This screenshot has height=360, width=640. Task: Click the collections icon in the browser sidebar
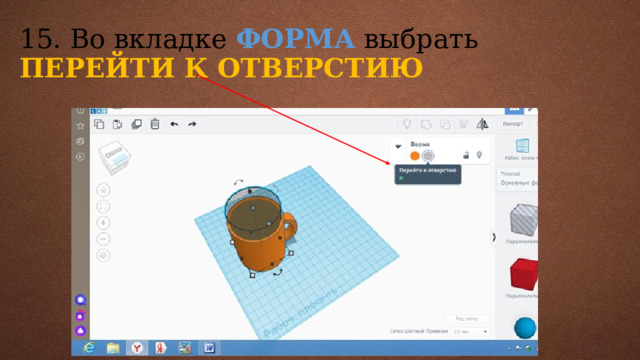80,141
